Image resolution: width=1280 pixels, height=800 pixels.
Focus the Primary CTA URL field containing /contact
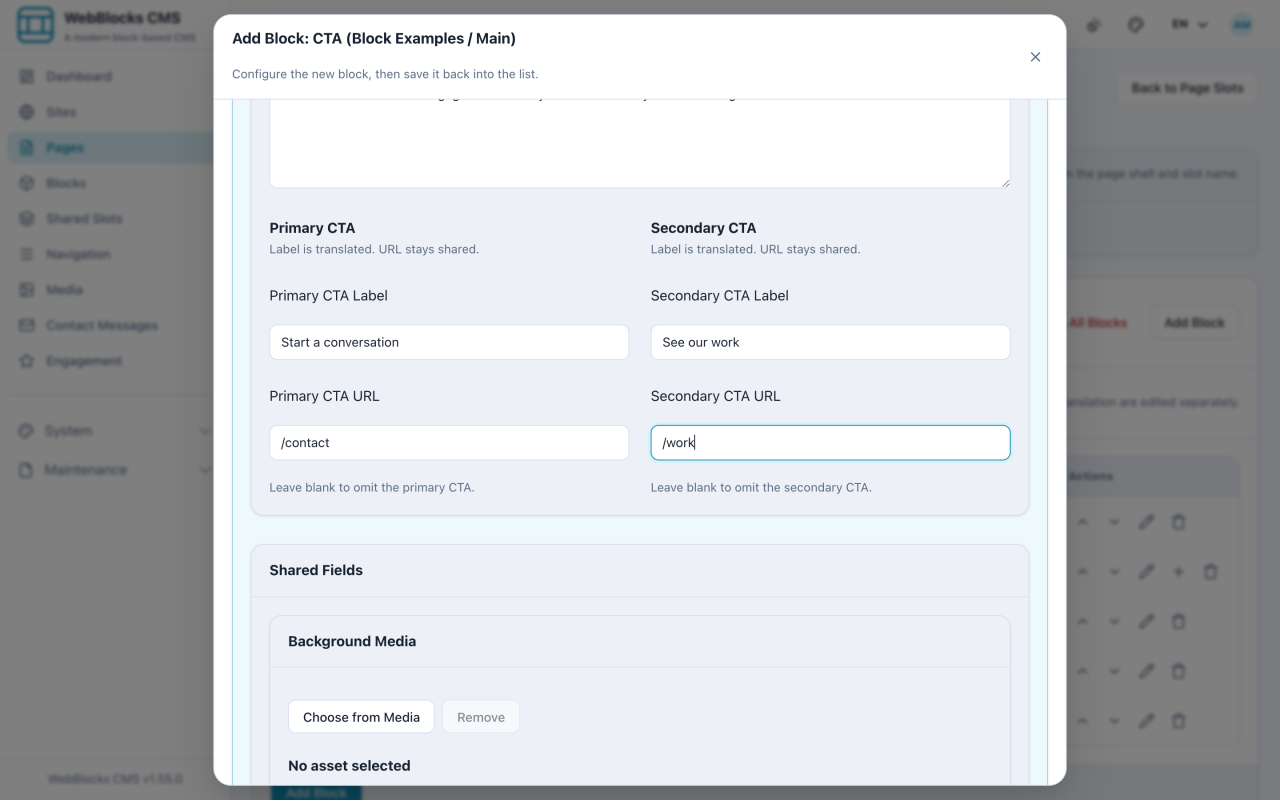pos(449,443)
